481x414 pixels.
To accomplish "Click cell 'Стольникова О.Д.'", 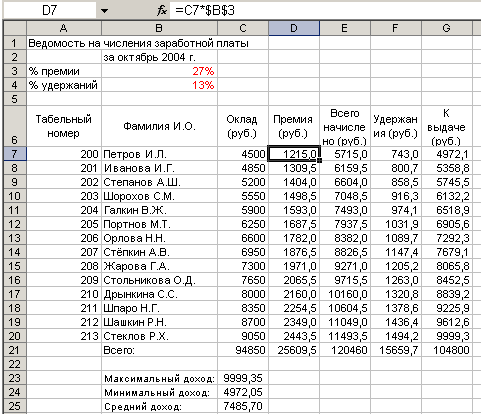I will point(159,280).
